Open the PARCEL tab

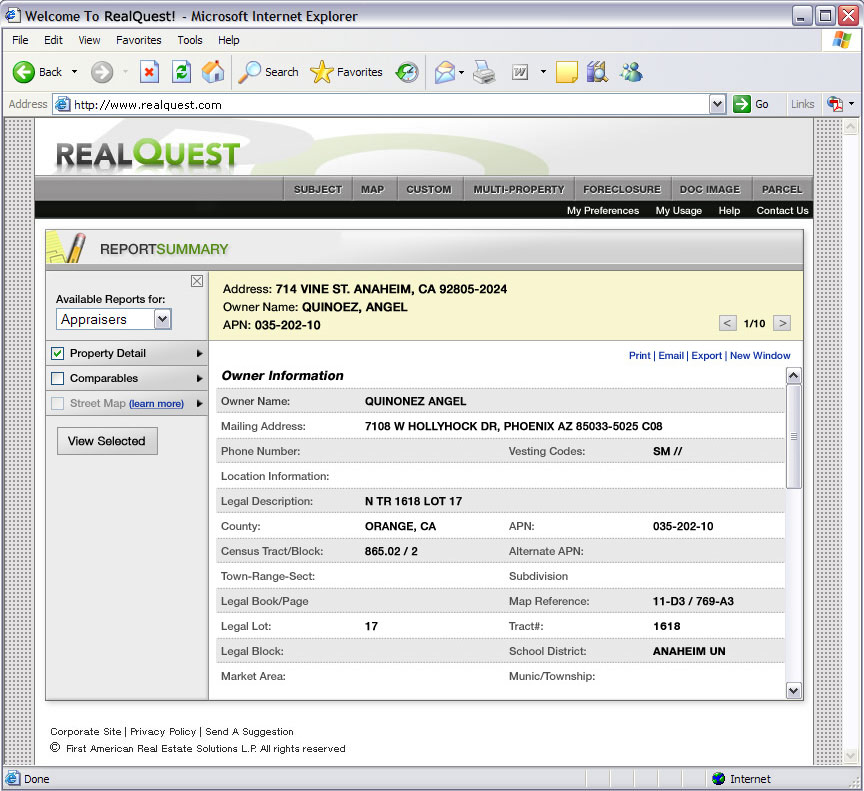(782, 189)
